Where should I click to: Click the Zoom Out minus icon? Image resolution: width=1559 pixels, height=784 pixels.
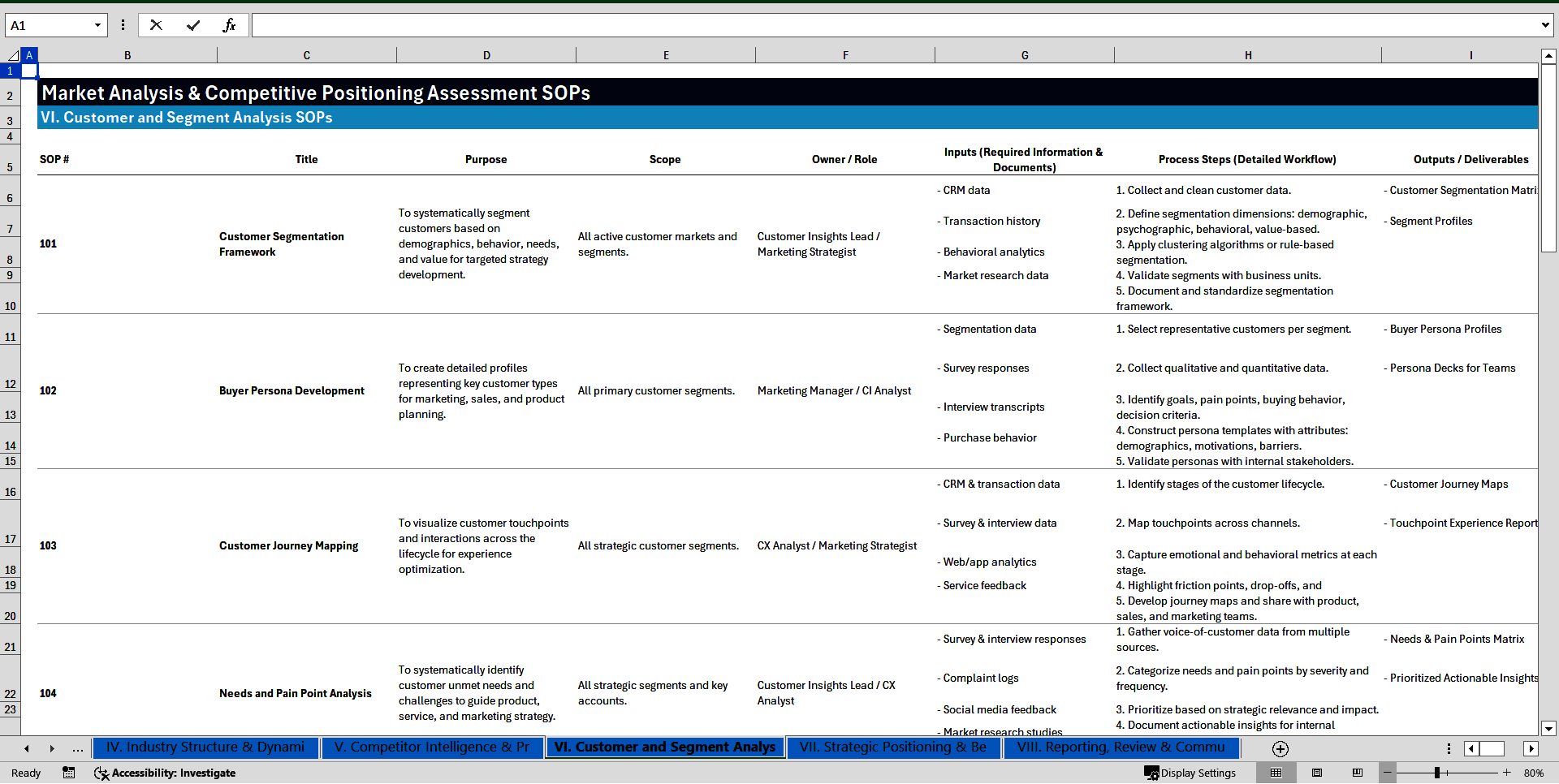(x=1388, y=773)
